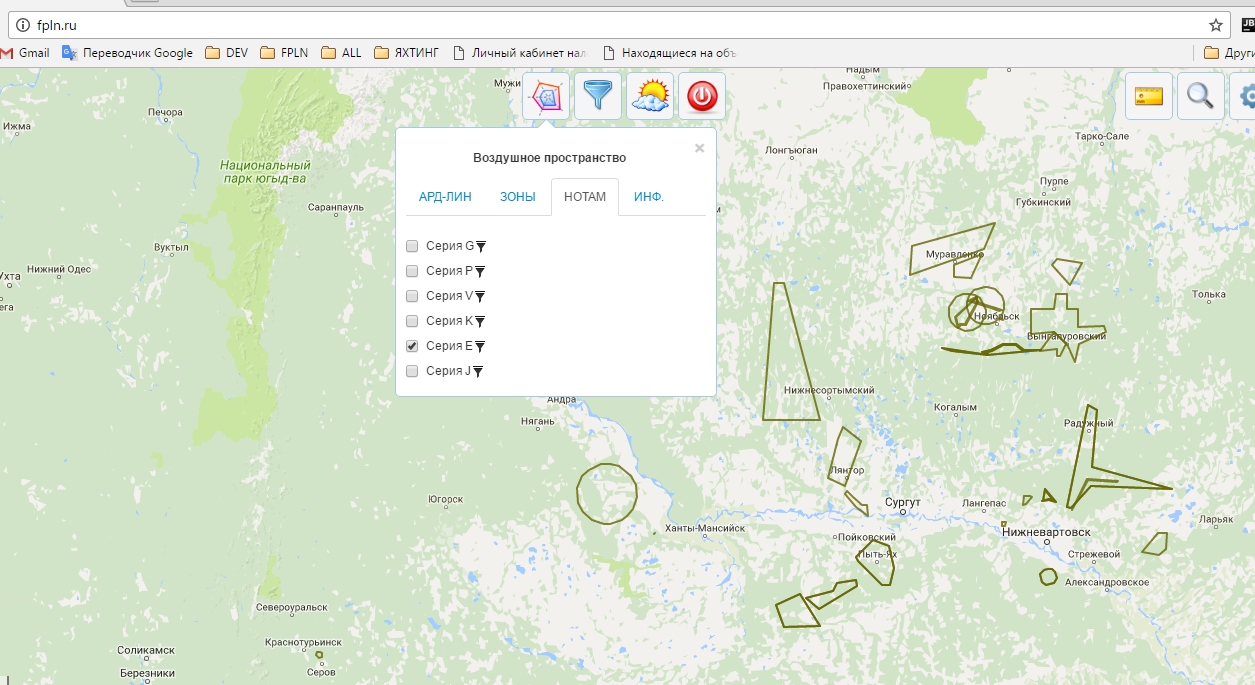Open the ИНФ. tab
This screenshot has height=685, width=1255.
648,197
